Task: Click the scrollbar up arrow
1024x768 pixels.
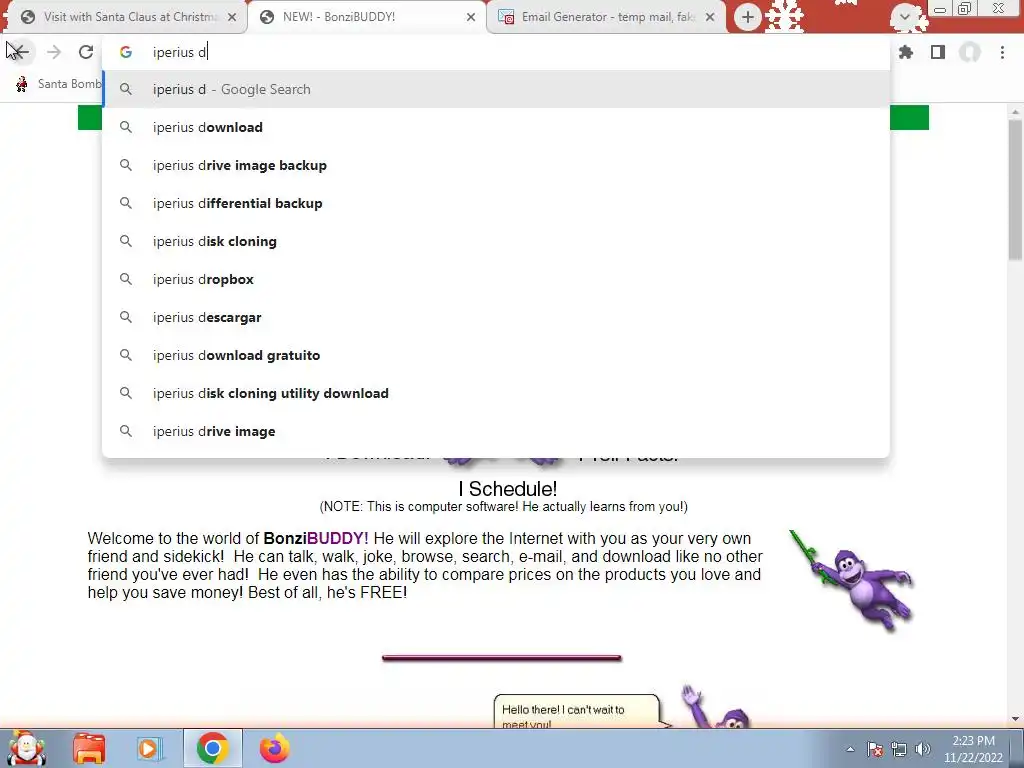Action: pyautogui.click(x=1015, y=112)
